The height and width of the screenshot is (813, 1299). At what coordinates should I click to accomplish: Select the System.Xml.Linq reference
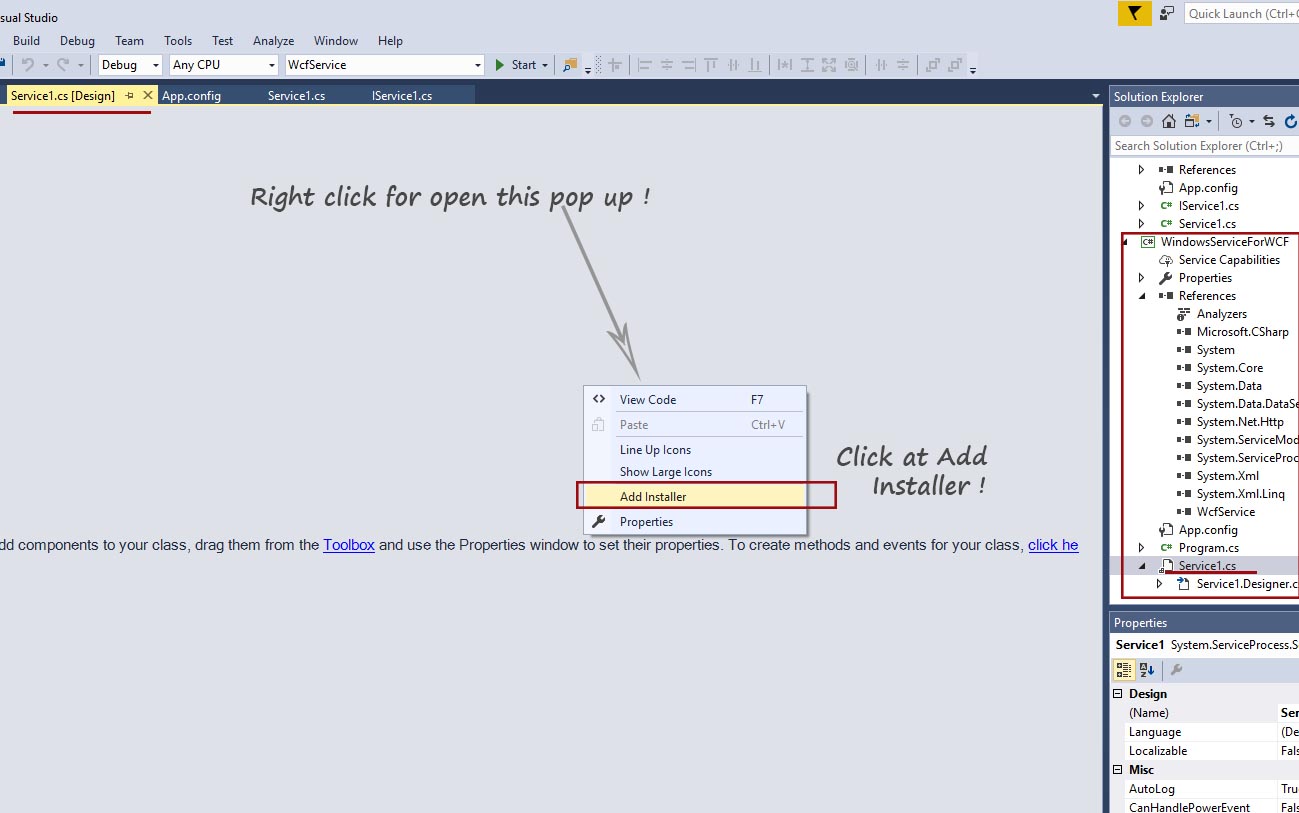pos(1241,494)
